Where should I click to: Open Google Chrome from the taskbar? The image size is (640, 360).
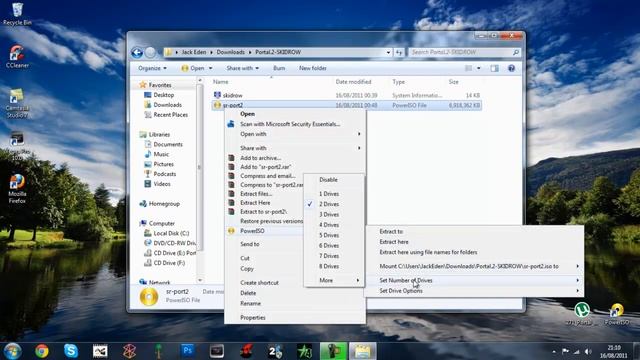coord(42,351)
